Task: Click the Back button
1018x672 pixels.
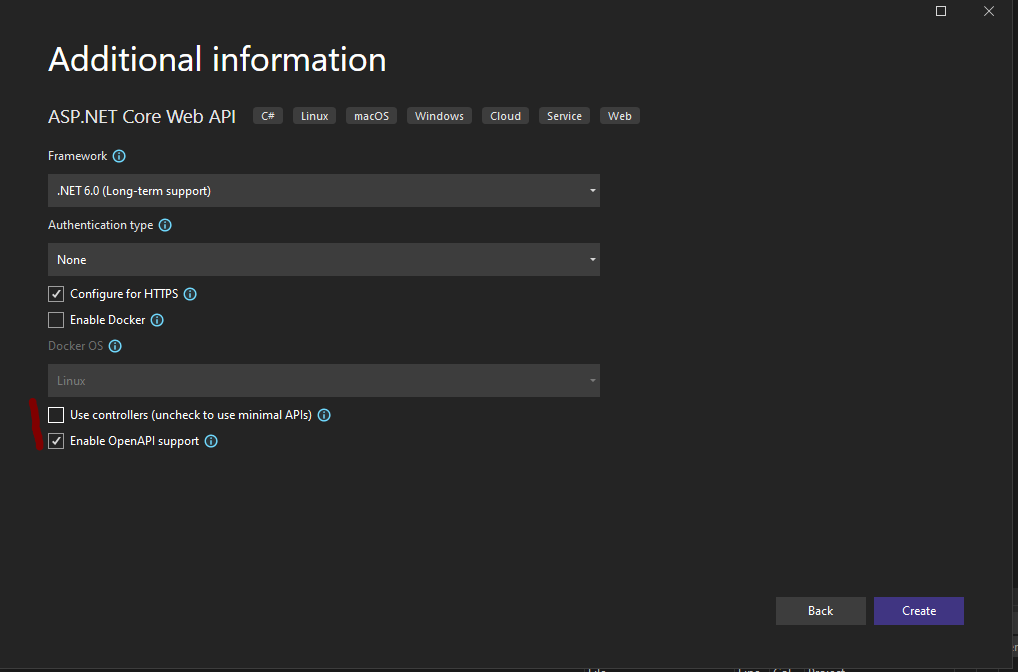Action: pyautogui.click(x=820, y=611)
